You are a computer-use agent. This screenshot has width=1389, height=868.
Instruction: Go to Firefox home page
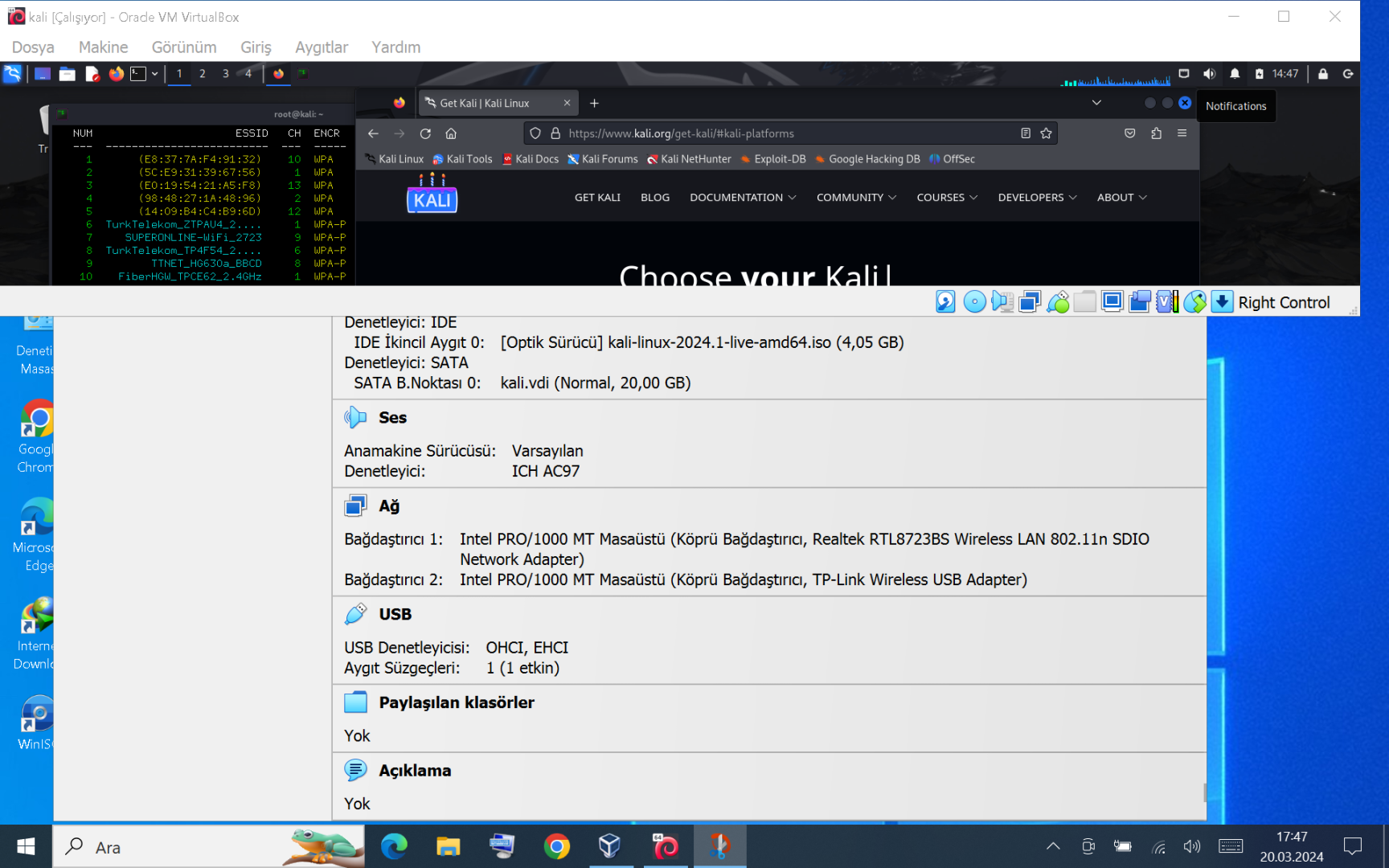pyautogui.click(x=451, y=133)
